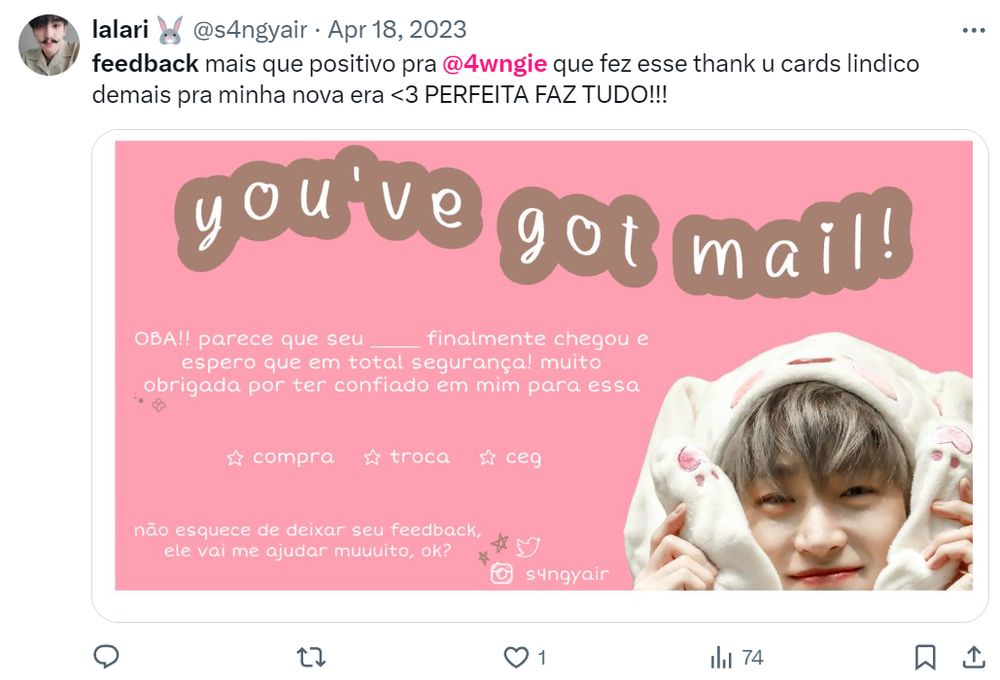Bookmark this tweet
Screen dimensions: 1000x680
point(925,657)
